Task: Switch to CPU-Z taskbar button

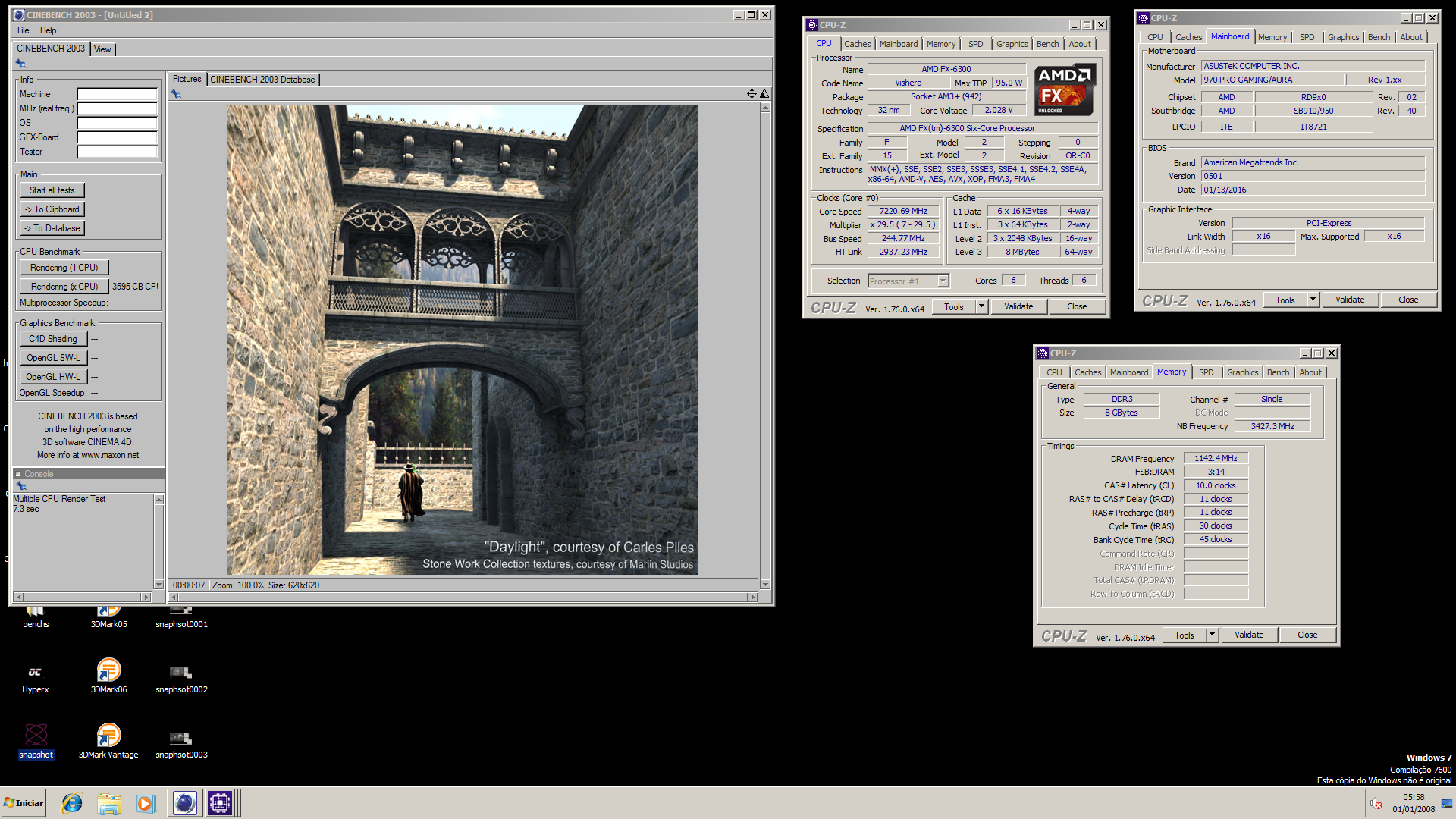Action: pos(221,803)
